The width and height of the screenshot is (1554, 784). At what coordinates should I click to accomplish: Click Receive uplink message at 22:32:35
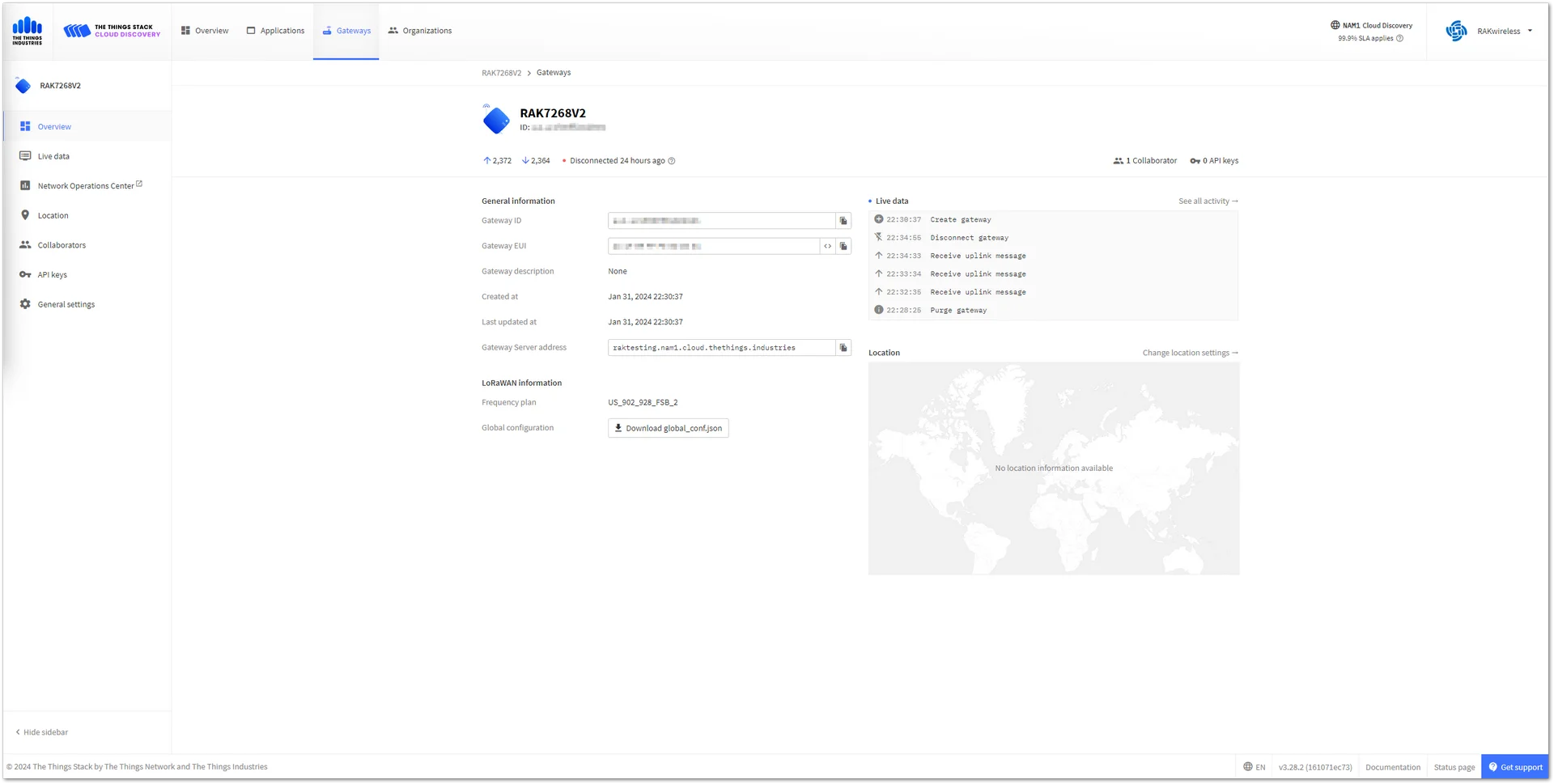1054,292
